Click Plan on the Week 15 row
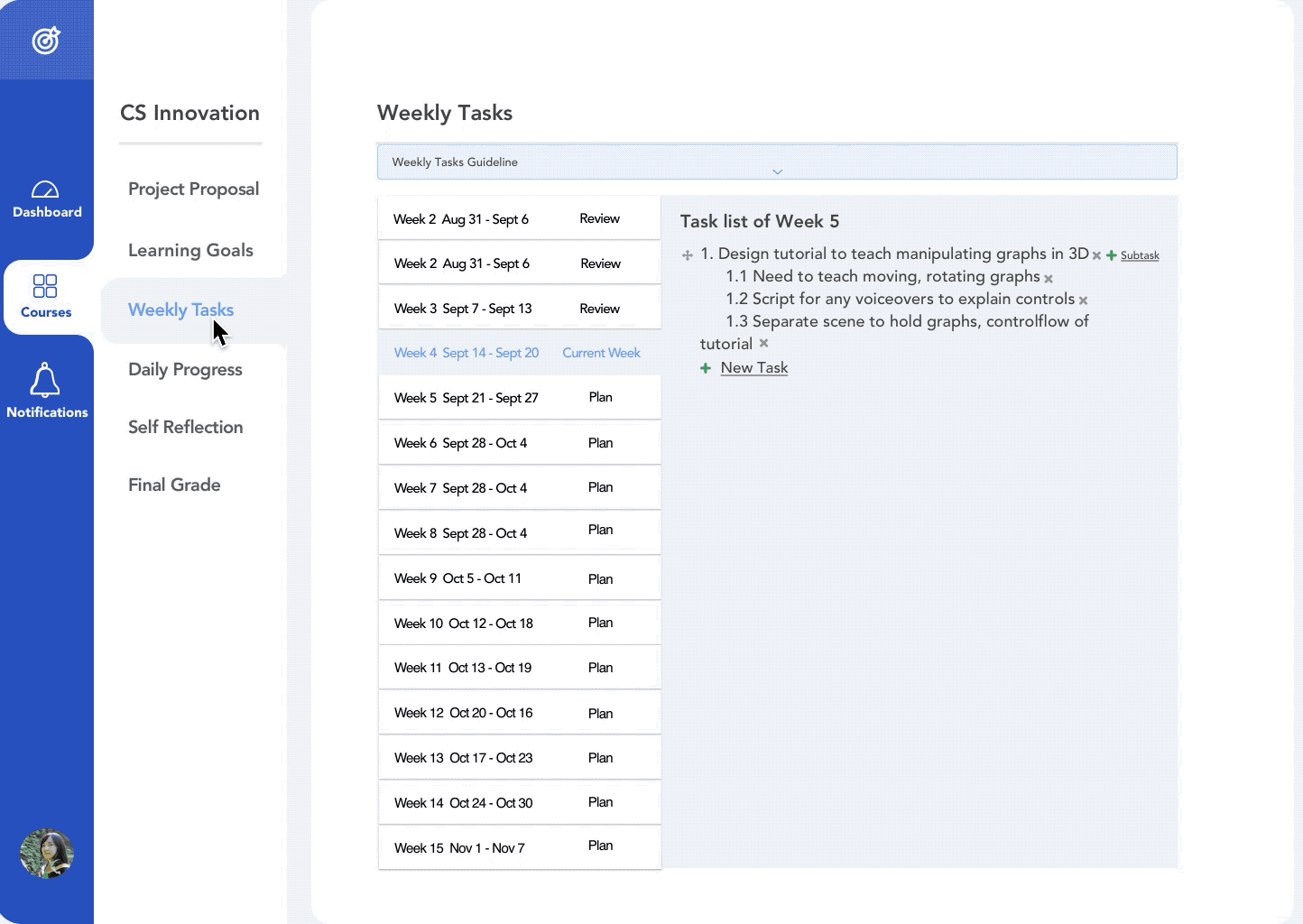The width and height of the screenshot is (1303, 924). 600,845
